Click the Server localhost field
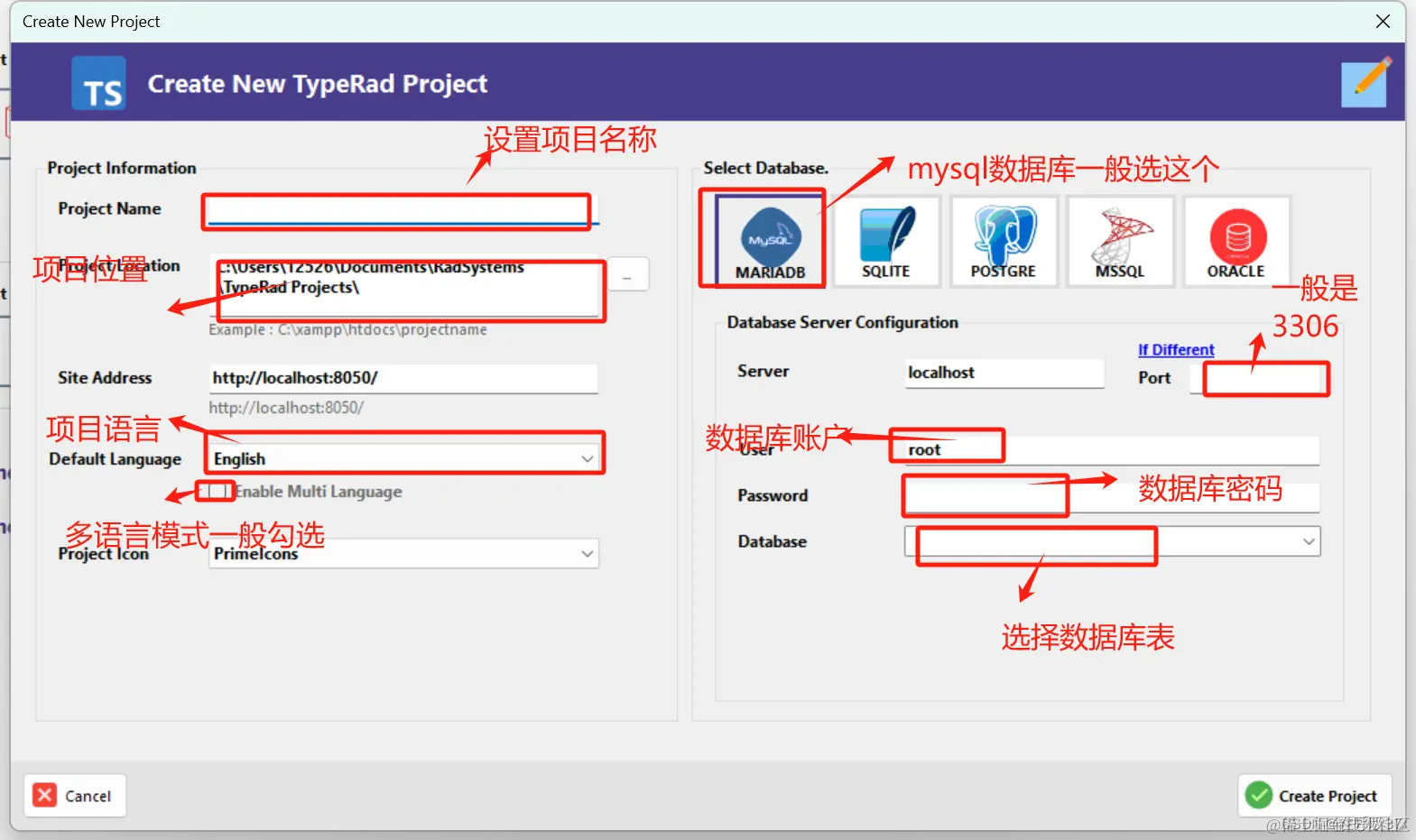The height and width of the screenshot is (840, 1416). [1004, 373]
